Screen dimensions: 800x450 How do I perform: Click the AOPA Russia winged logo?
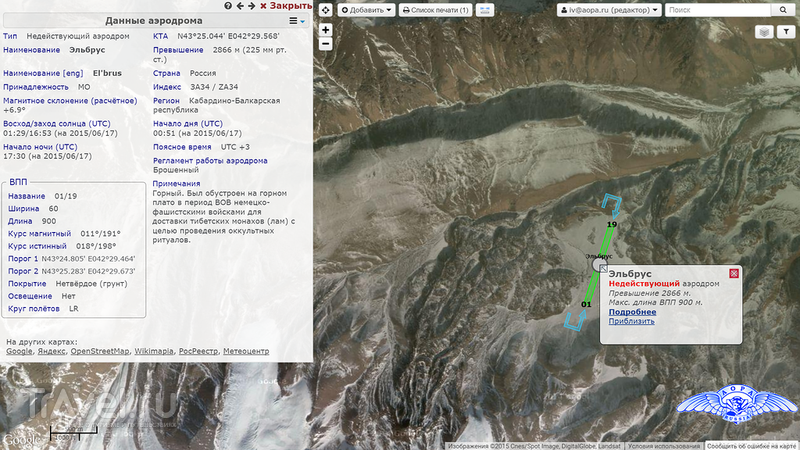click(736, 404)
